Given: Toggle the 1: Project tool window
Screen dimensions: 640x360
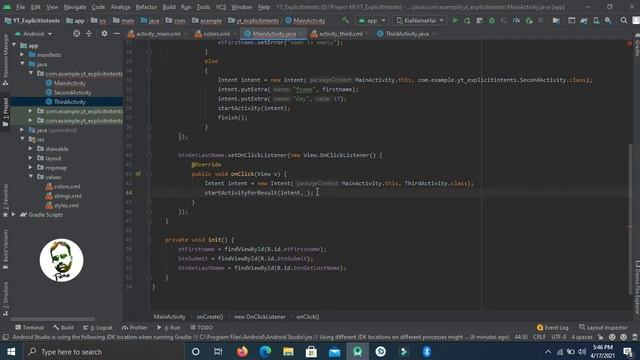Looking at the screenshot, I should click(5, 111).
